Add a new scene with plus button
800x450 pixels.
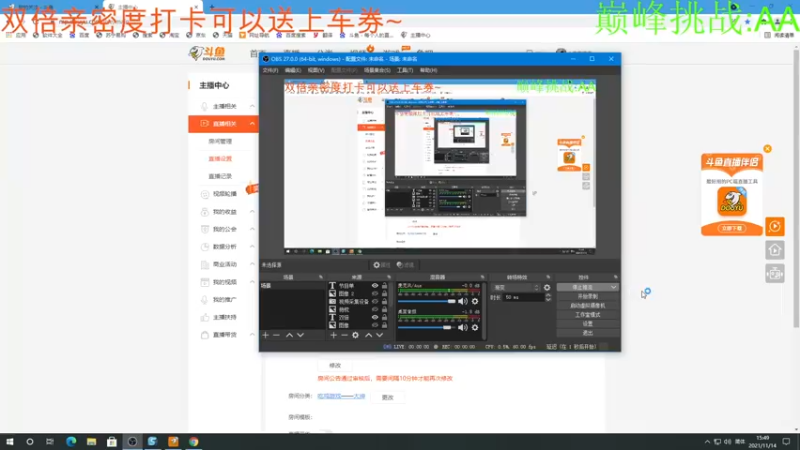(x=265, y=335)
